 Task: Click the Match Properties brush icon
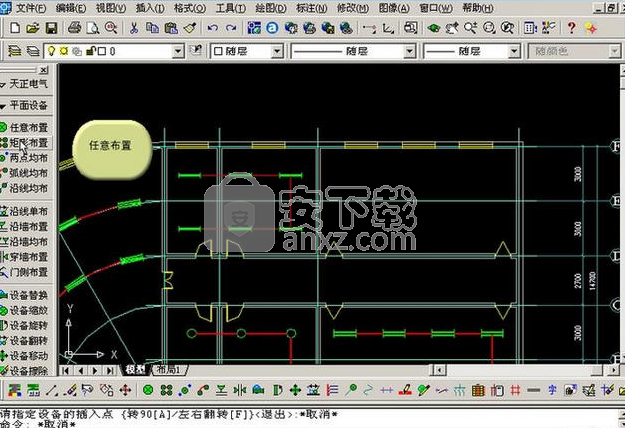click(x=190, y=28)
